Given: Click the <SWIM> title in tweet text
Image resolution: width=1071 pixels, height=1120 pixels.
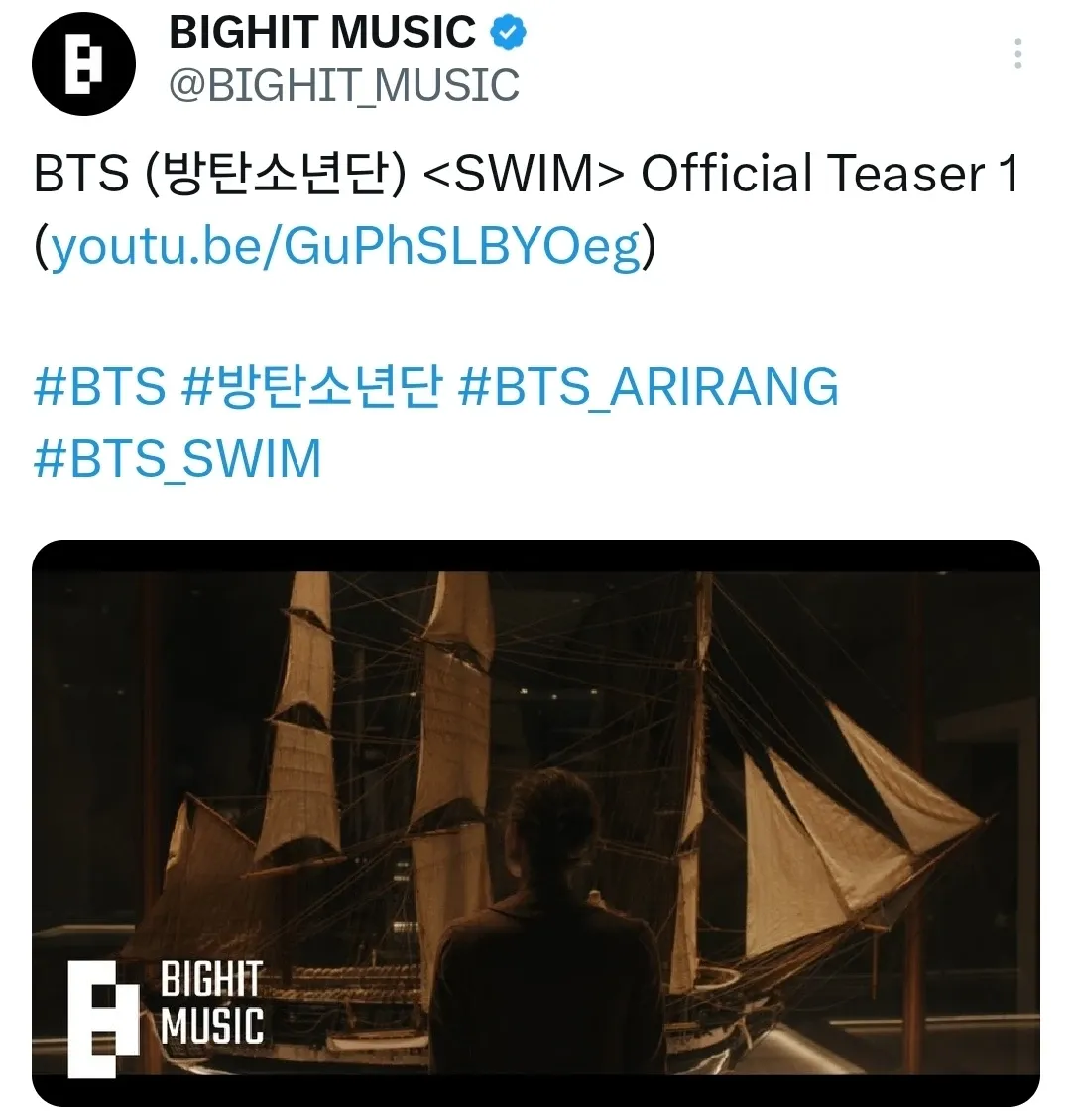Looking at the screenshot, I should (x=524, y=174).
